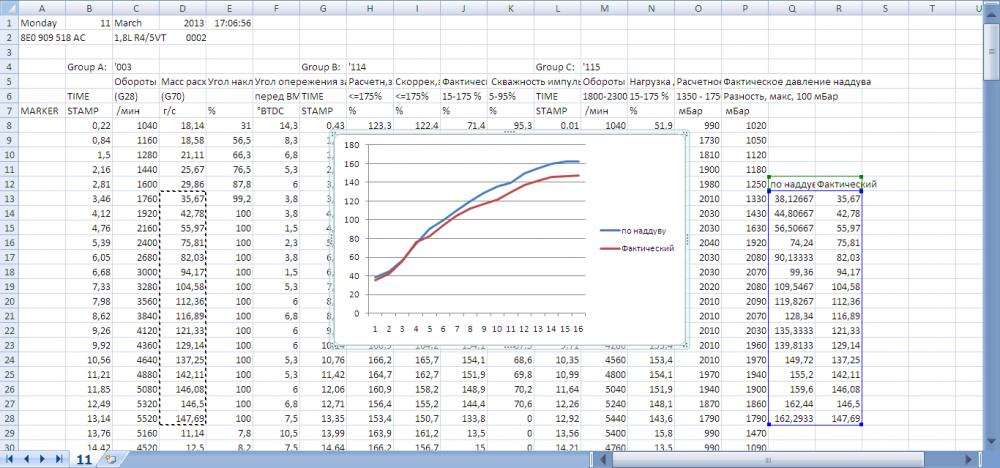Click the time cell 17:06:56

coord(230,23)
